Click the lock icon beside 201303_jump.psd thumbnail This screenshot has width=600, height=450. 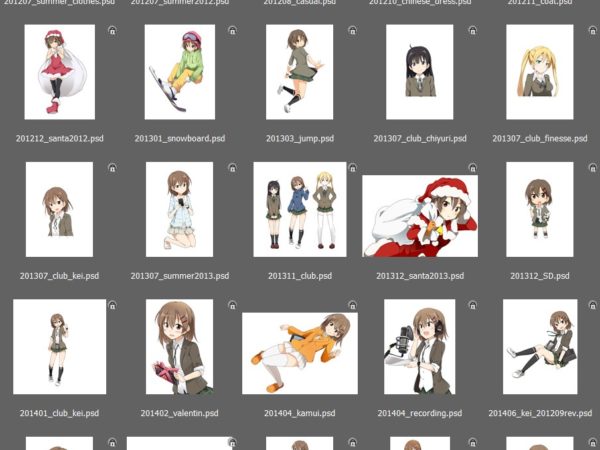click(x=352, y=31)
